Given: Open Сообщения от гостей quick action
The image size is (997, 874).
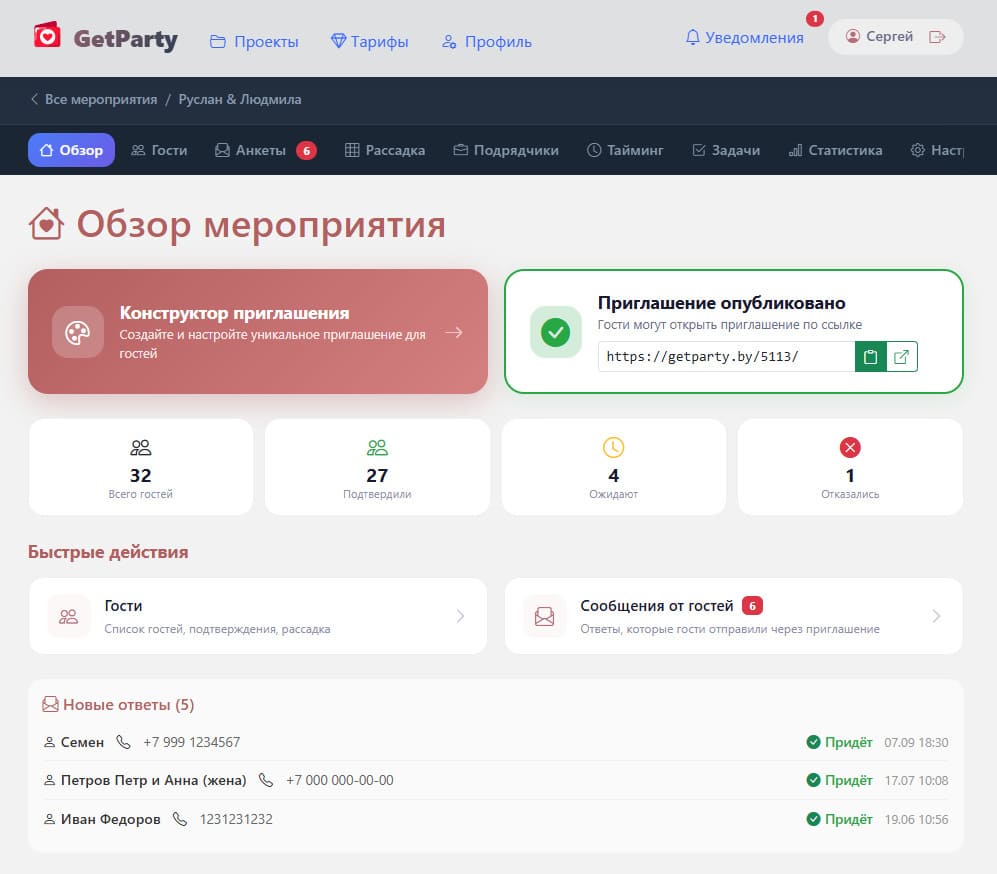Looking at the screenshot, I should click(734, 616).
